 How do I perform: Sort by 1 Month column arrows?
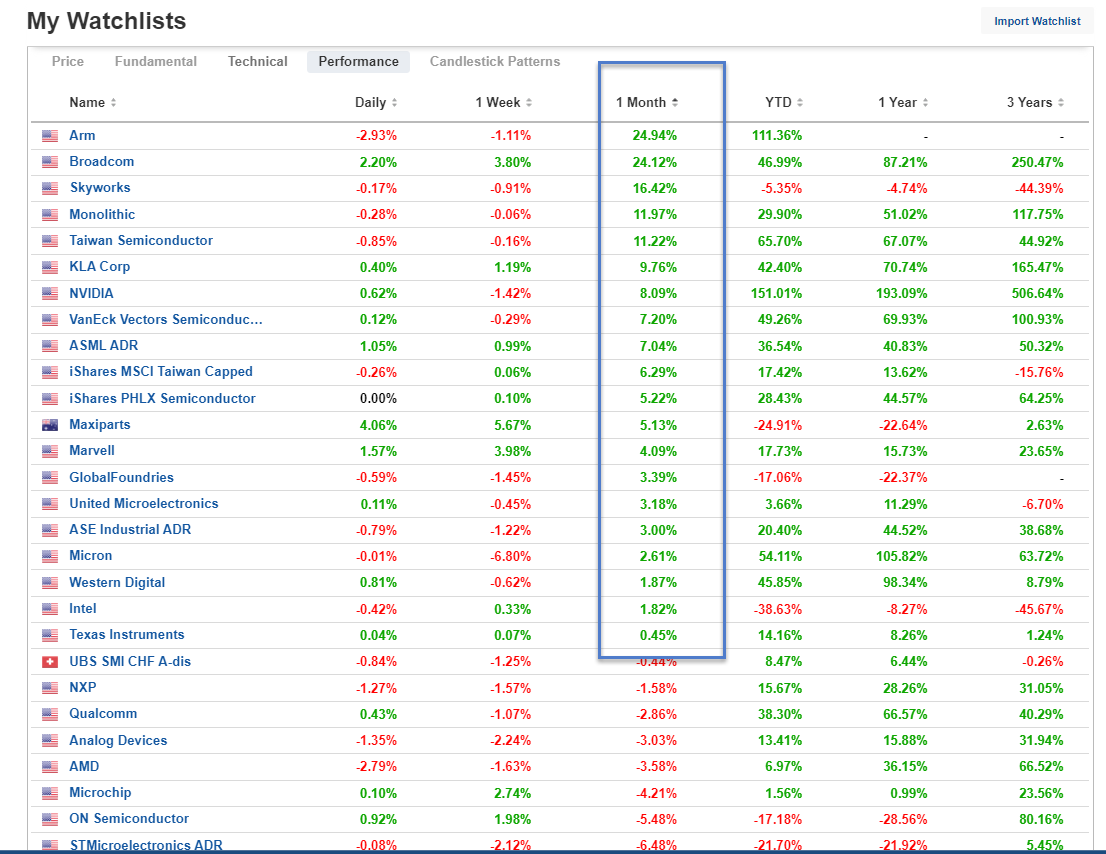click(675, 103)
